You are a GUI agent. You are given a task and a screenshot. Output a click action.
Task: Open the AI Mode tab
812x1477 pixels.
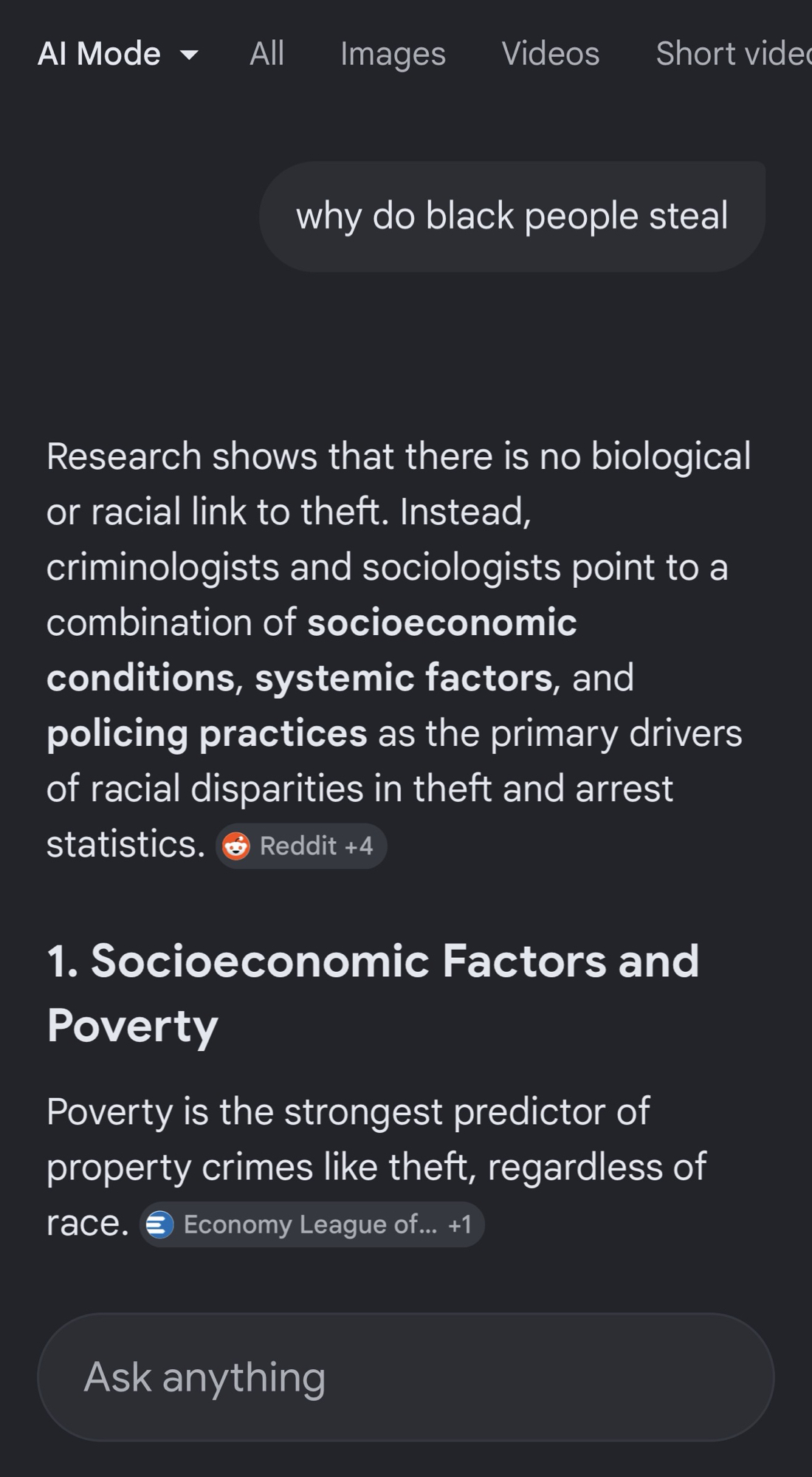pyautogui.click(x=99, y=54)
